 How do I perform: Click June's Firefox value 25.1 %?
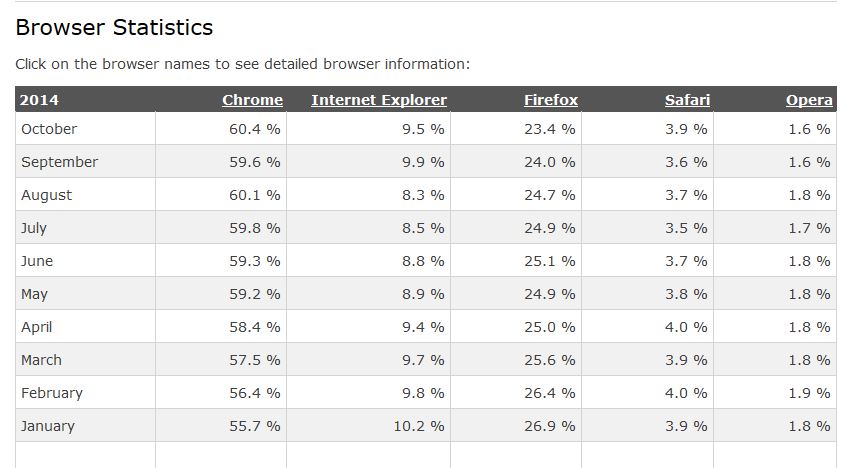550,261
